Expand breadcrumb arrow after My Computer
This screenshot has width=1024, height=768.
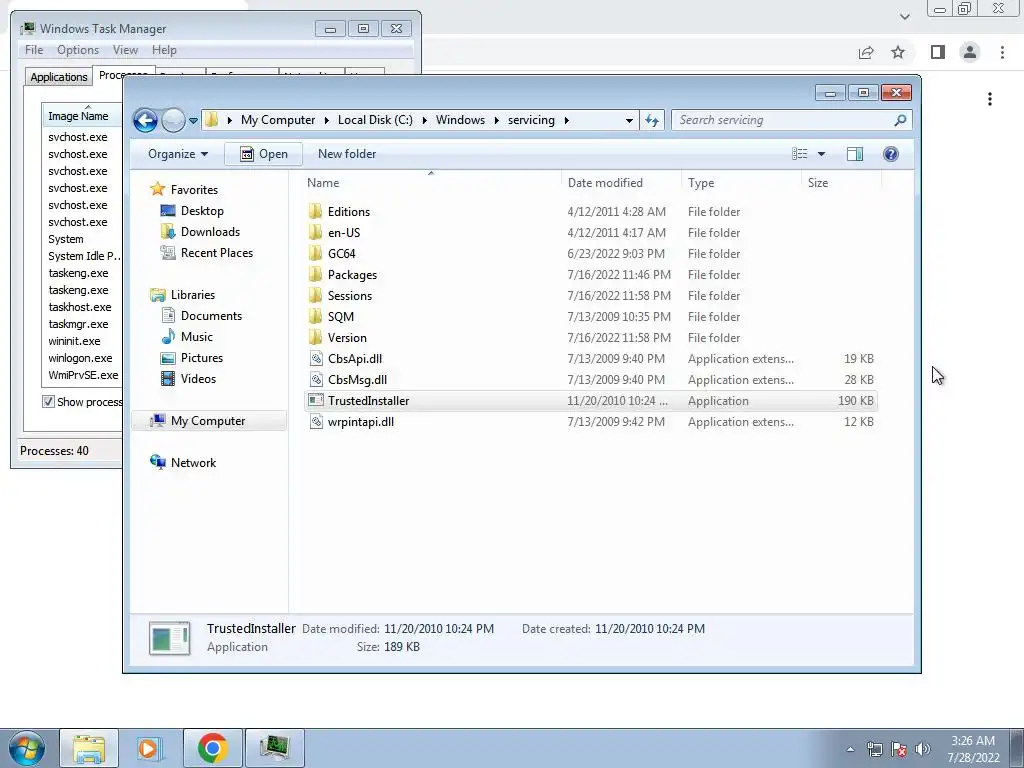326,120
